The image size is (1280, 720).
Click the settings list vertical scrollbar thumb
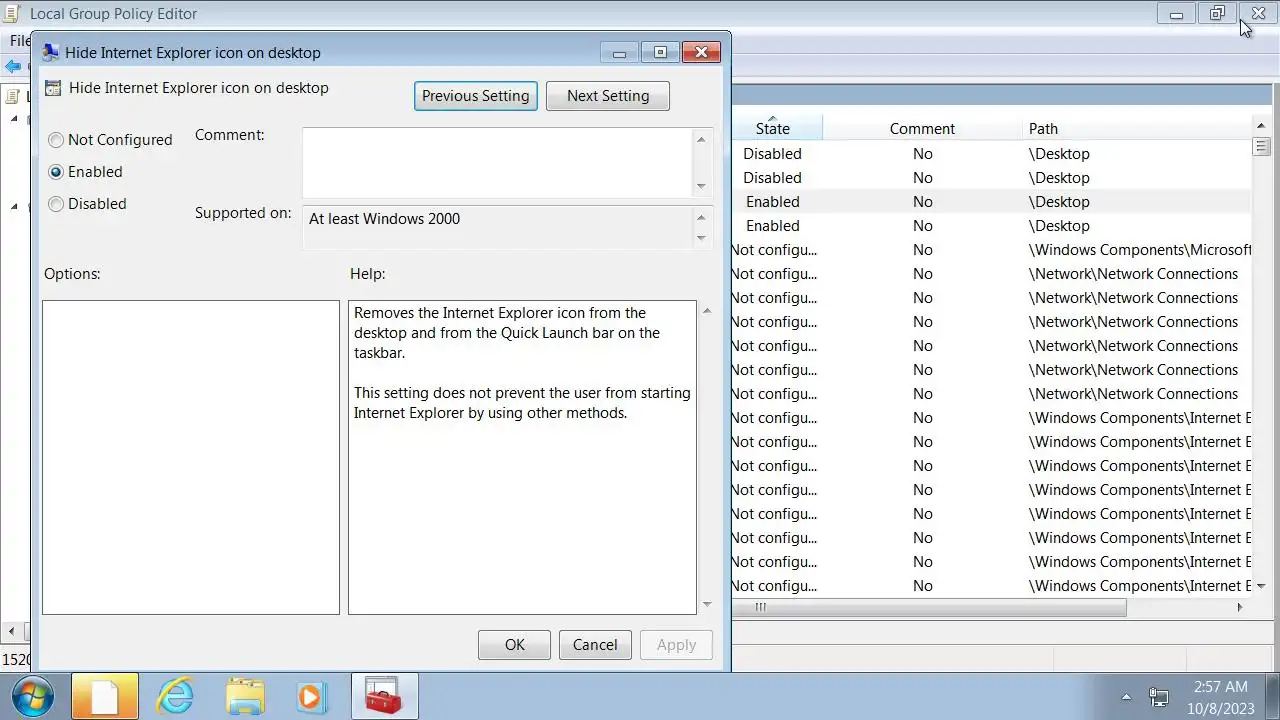click(1261, 146)
